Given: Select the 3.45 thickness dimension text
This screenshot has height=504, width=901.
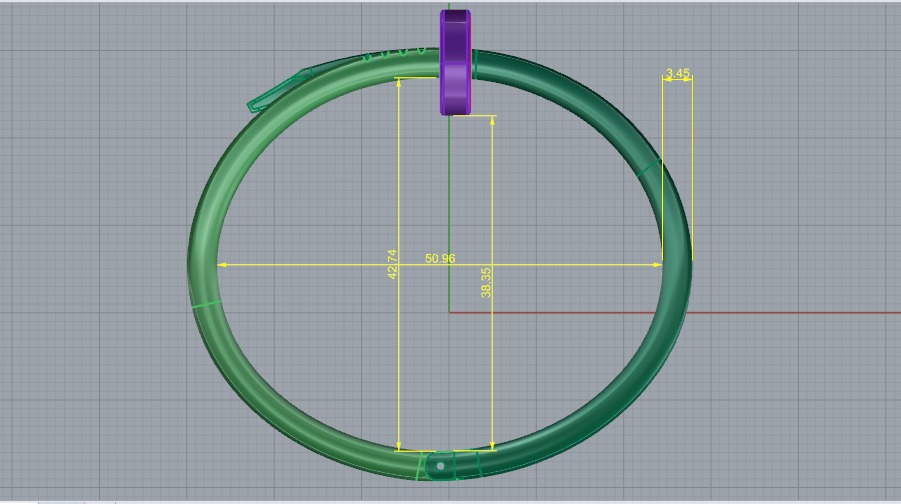Looking at the screenshot, I should click(x=677, y=73).
